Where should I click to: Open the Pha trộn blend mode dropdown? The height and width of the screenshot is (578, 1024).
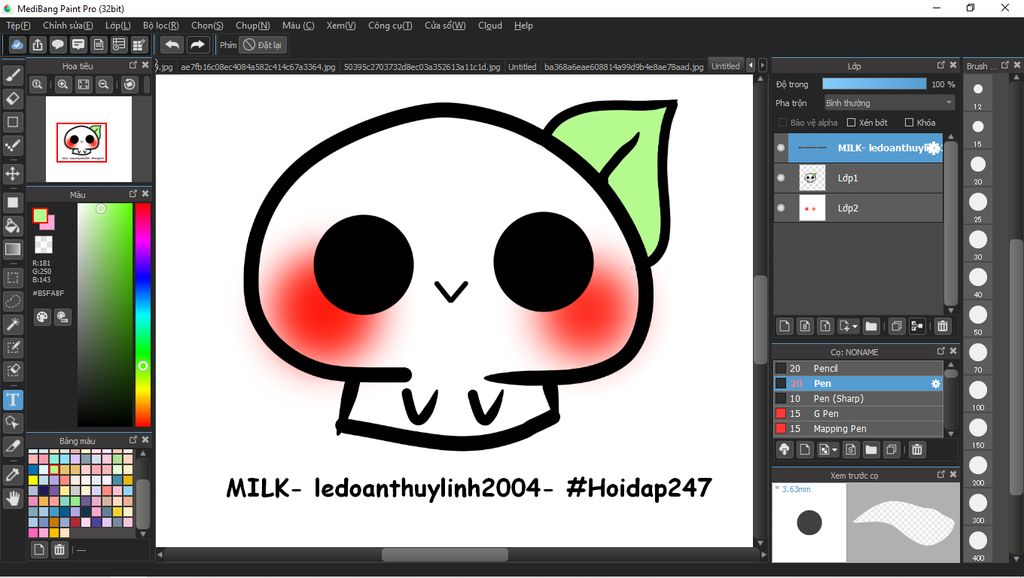pyautogui.click(x=888, y=103)
